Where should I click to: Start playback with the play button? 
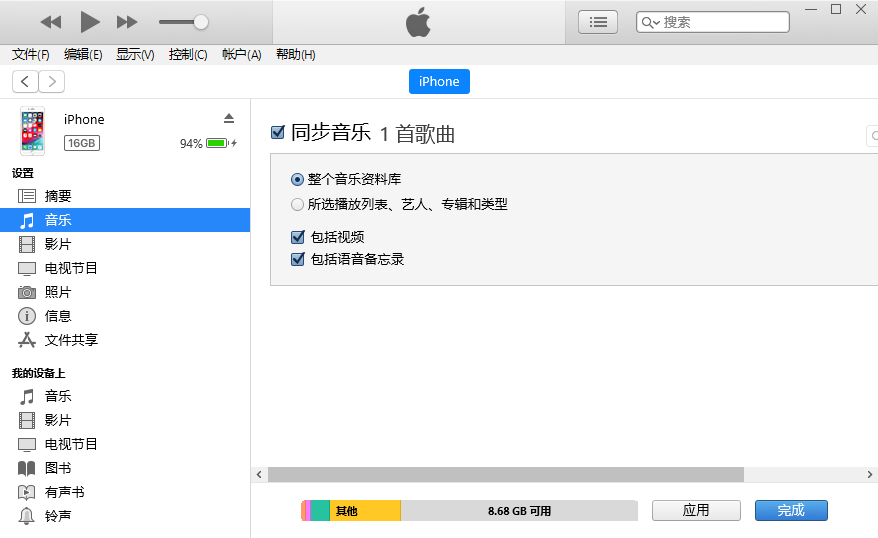90,22
